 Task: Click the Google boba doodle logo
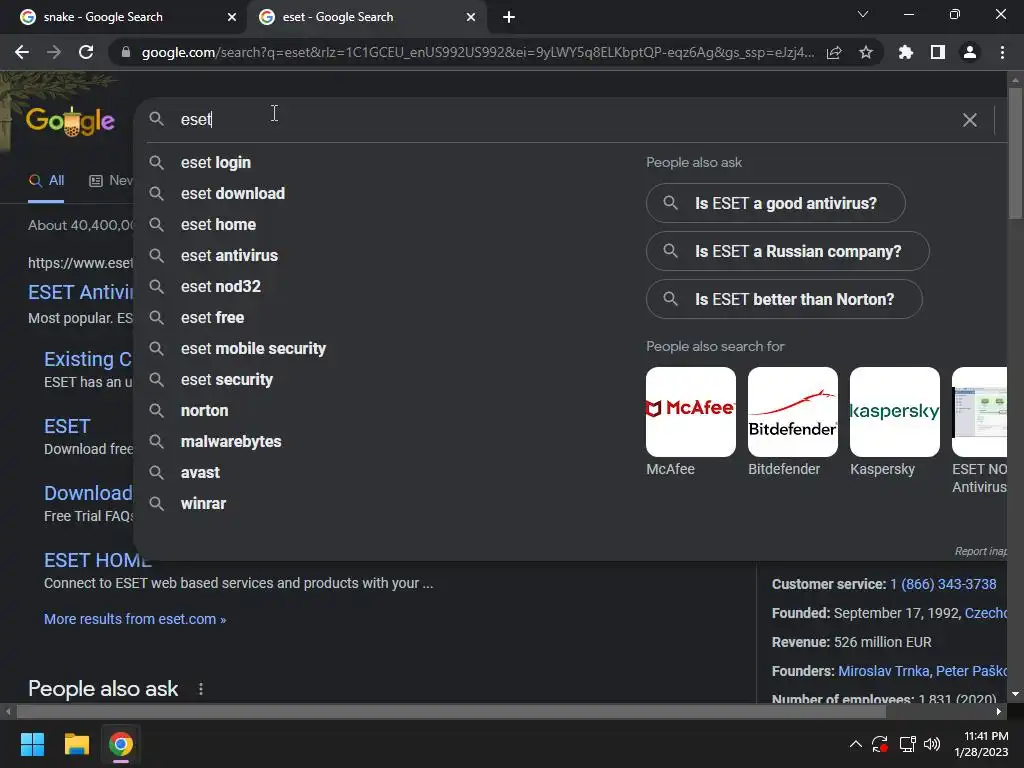click(70, 121)
